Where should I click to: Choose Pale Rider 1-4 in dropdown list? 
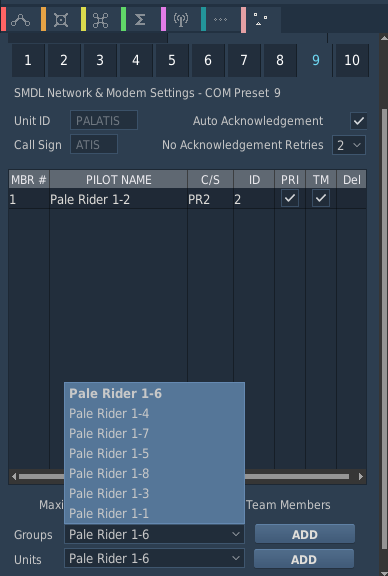154,413
